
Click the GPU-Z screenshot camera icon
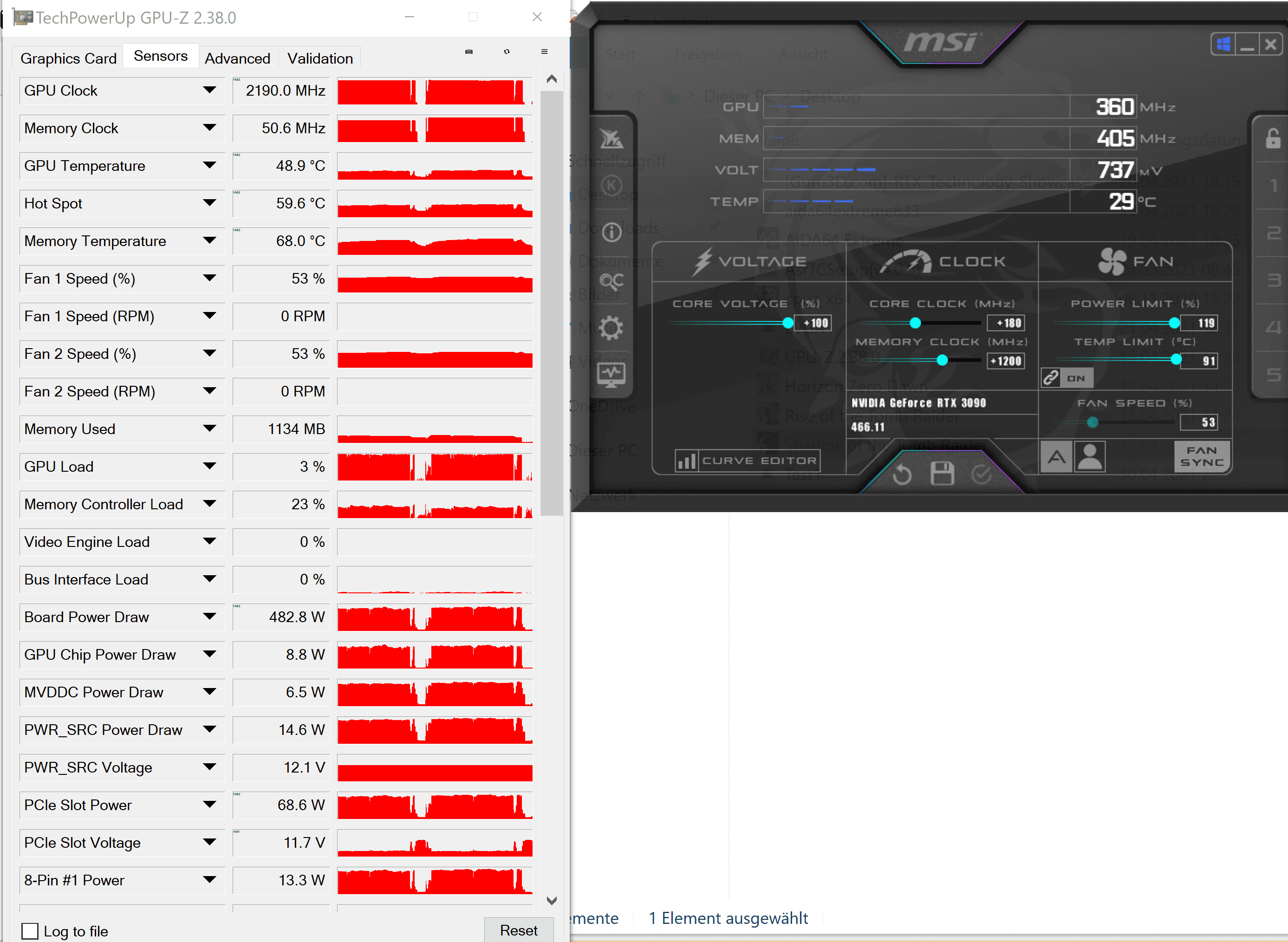click(x=468, y=52)
